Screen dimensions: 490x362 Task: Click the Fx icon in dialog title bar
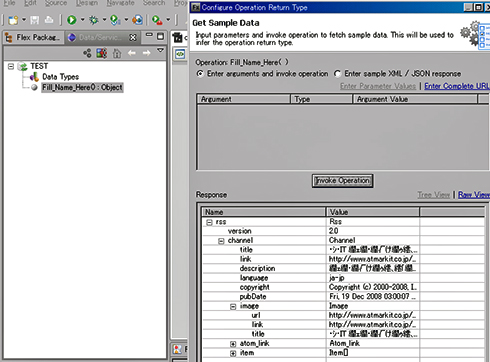point(196,7)
